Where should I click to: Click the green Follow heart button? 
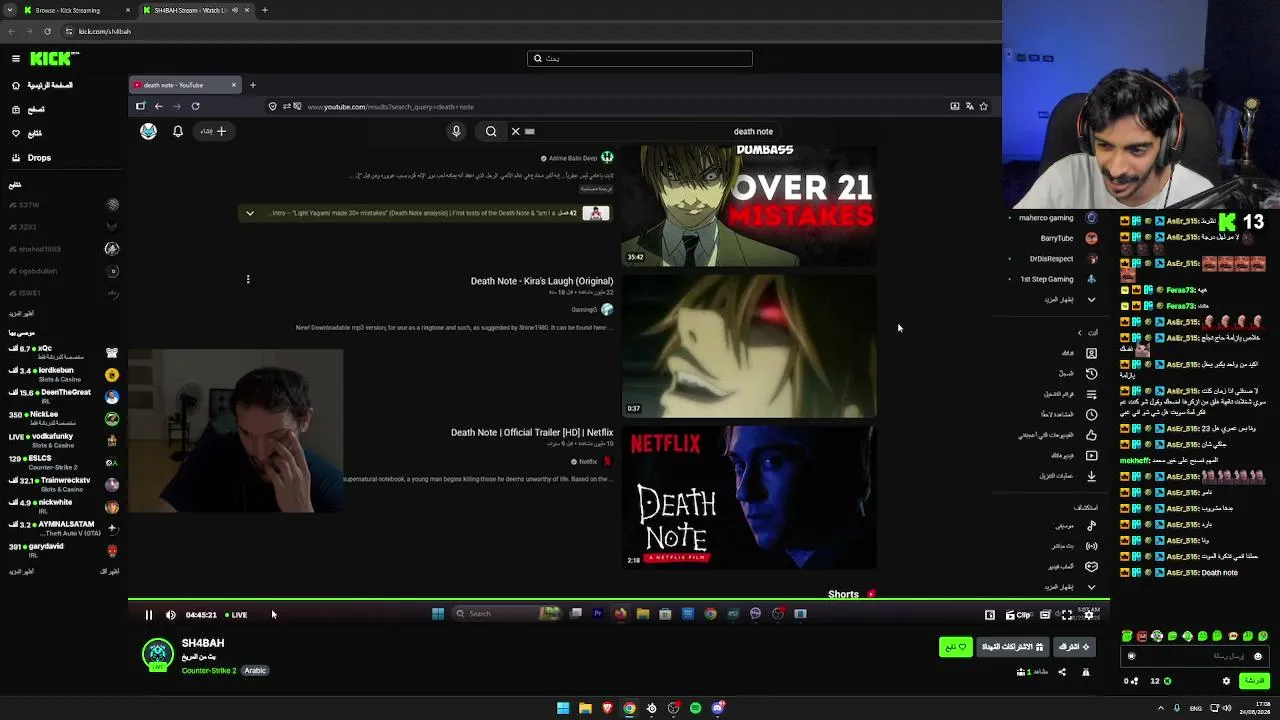click(956, 647)
